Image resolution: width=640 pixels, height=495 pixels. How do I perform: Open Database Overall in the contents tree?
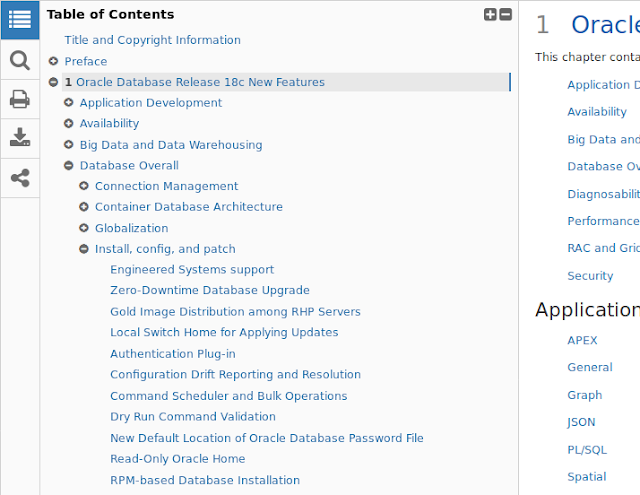pos(129,165)
